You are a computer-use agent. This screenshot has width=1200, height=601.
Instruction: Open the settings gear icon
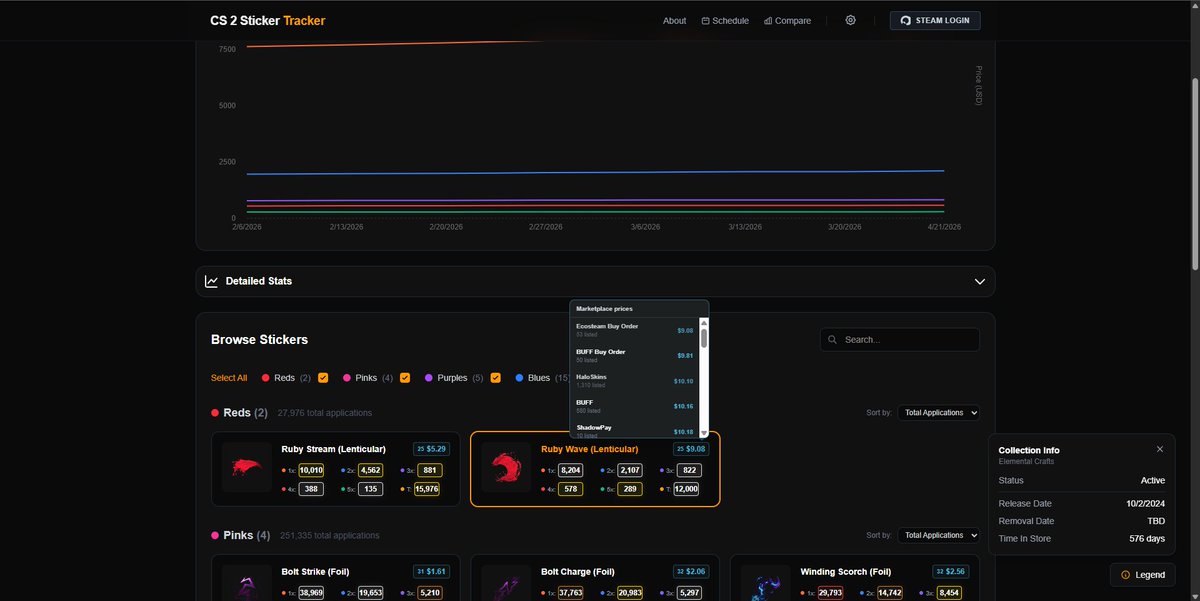[x=850, y=20]
